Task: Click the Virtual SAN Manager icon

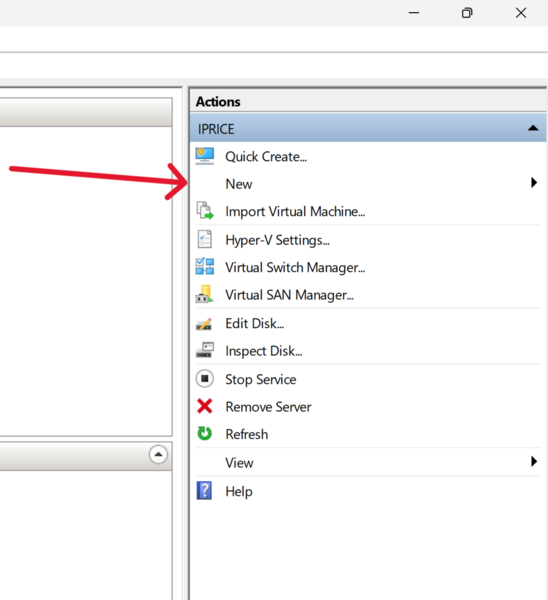Action: click(x=204, y=294)
